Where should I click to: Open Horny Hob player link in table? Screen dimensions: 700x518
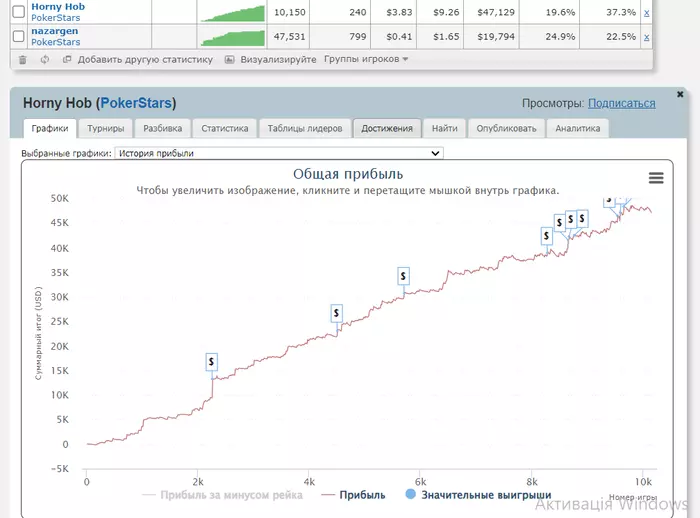(x=58, y=7)
